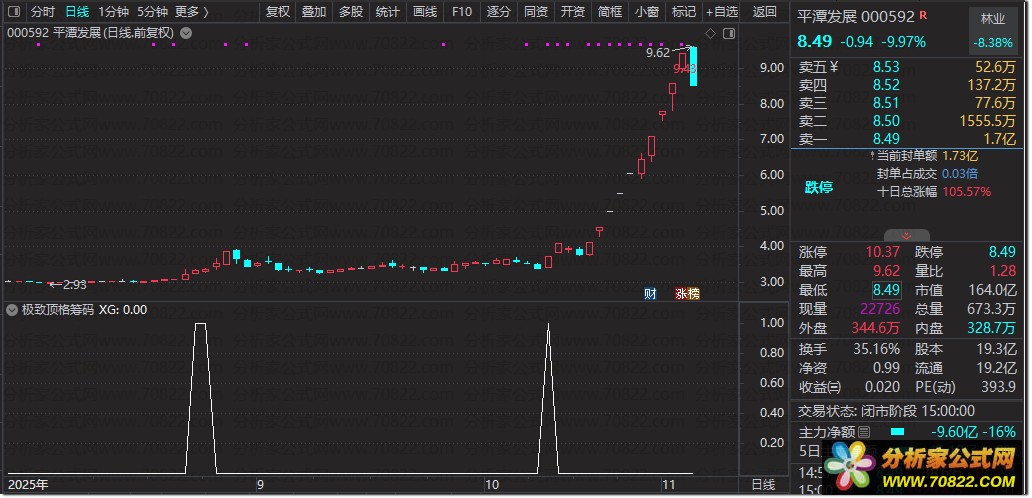Image resolution: width=1032 pixels, height=498 pixels.
Task: Click the diamond icon above the chart
Action: pyautogui.click(x=710, y=34)
